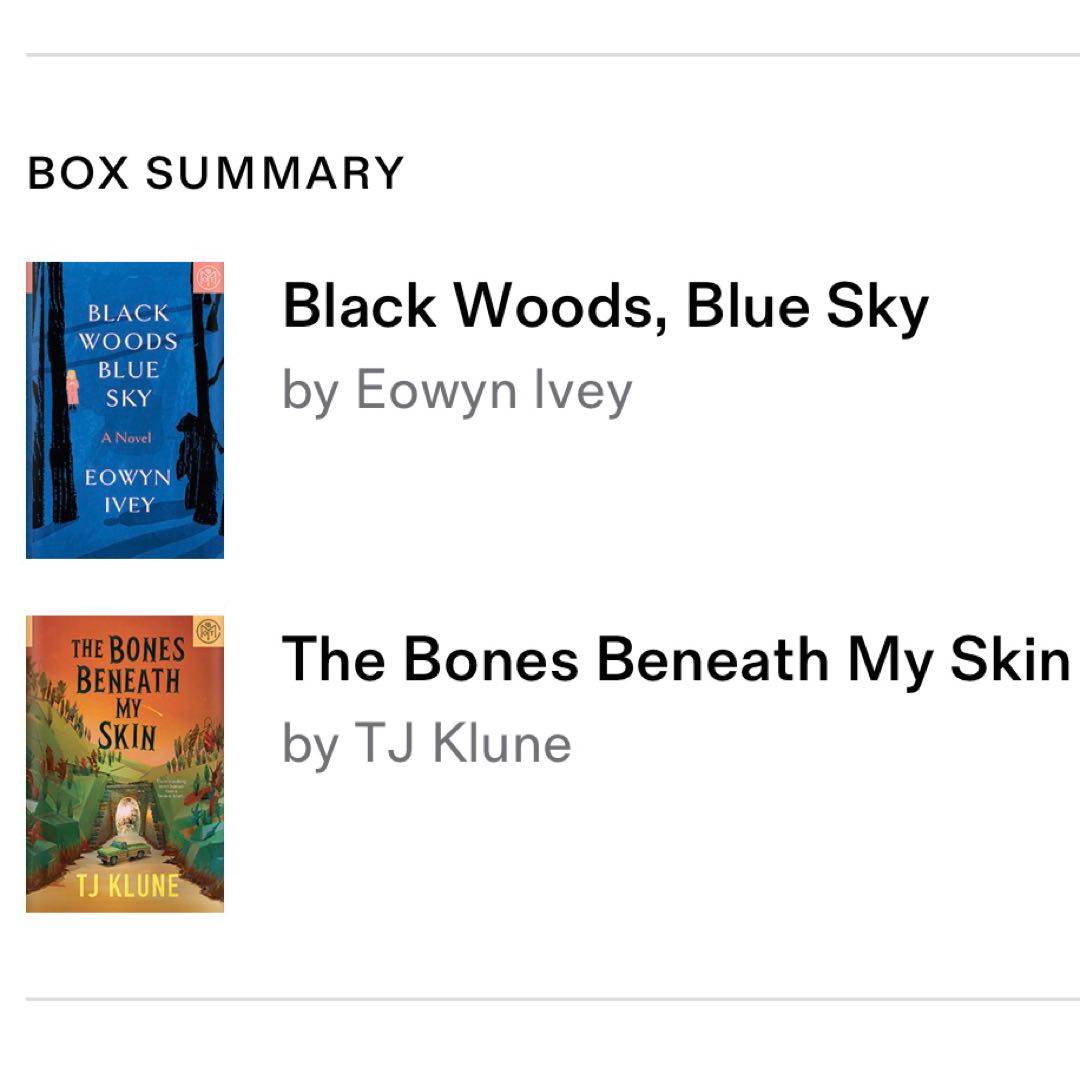This screenshot has width=1080, height=1080.
Task: Click the badge icon on Bones Beneath My Skin cover
Action: click(x=207, y=631)
